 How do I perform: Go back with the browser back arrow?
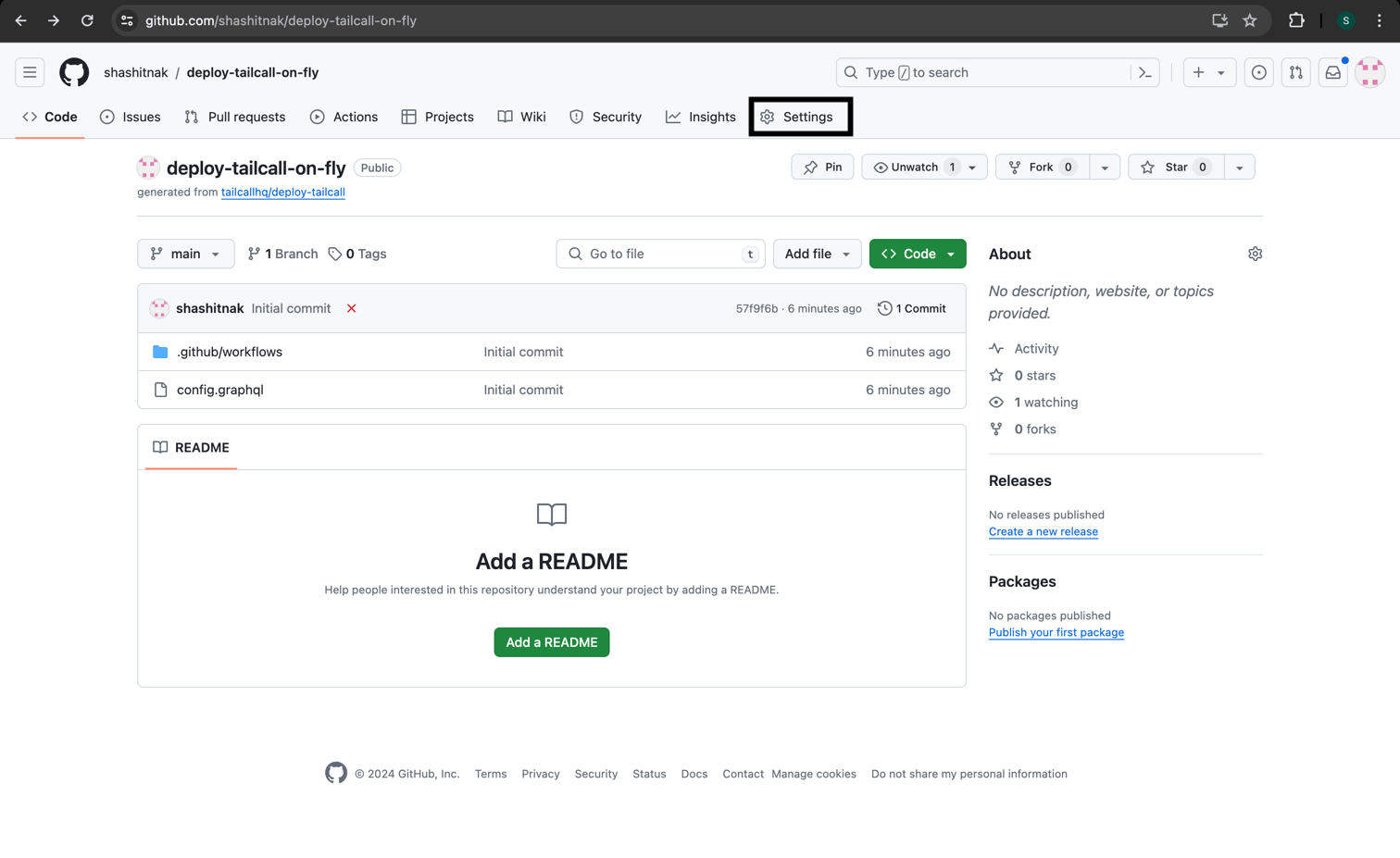pyautogui.click(x=20, y=20)
